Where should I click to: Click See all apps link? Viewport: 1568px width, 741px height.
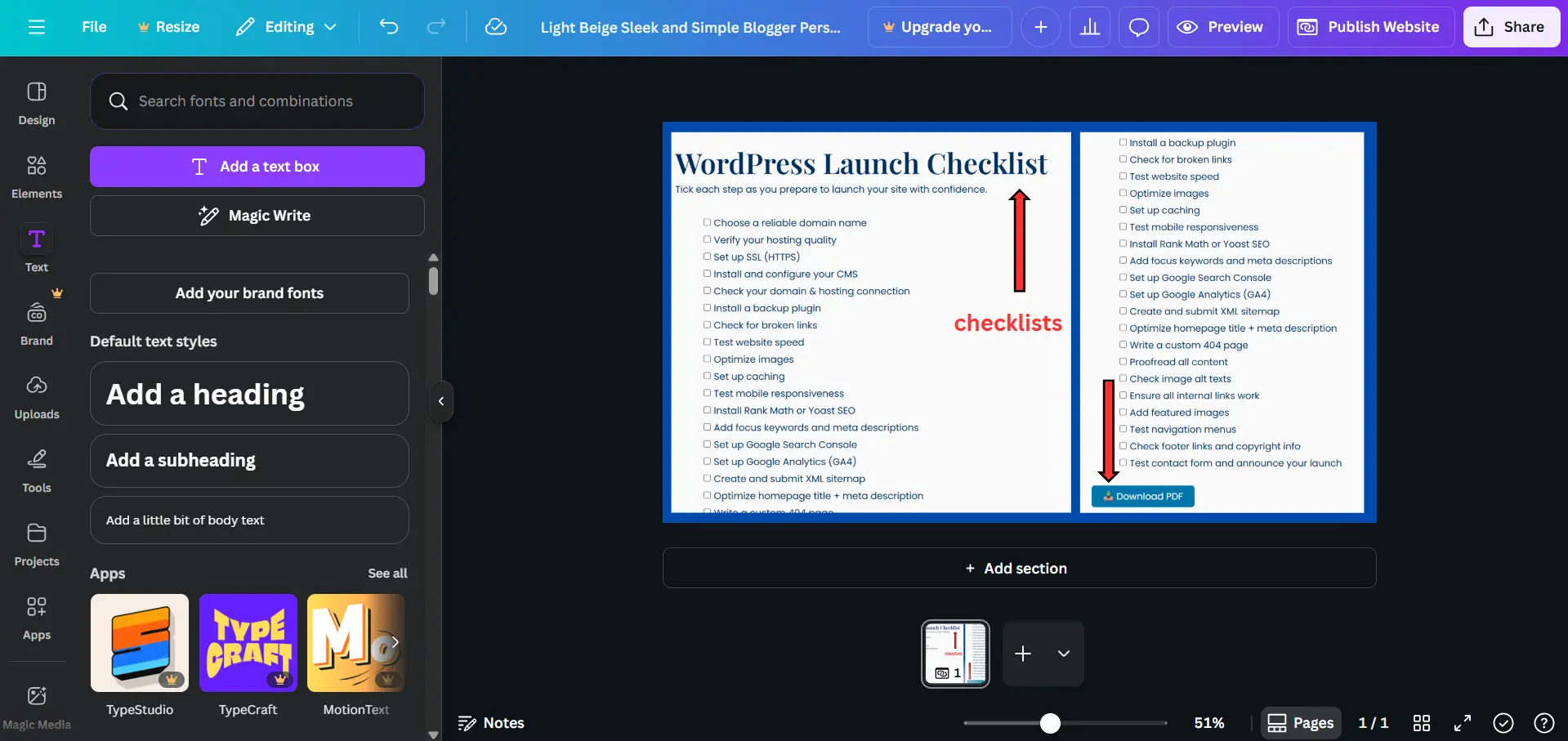point(387,574)
